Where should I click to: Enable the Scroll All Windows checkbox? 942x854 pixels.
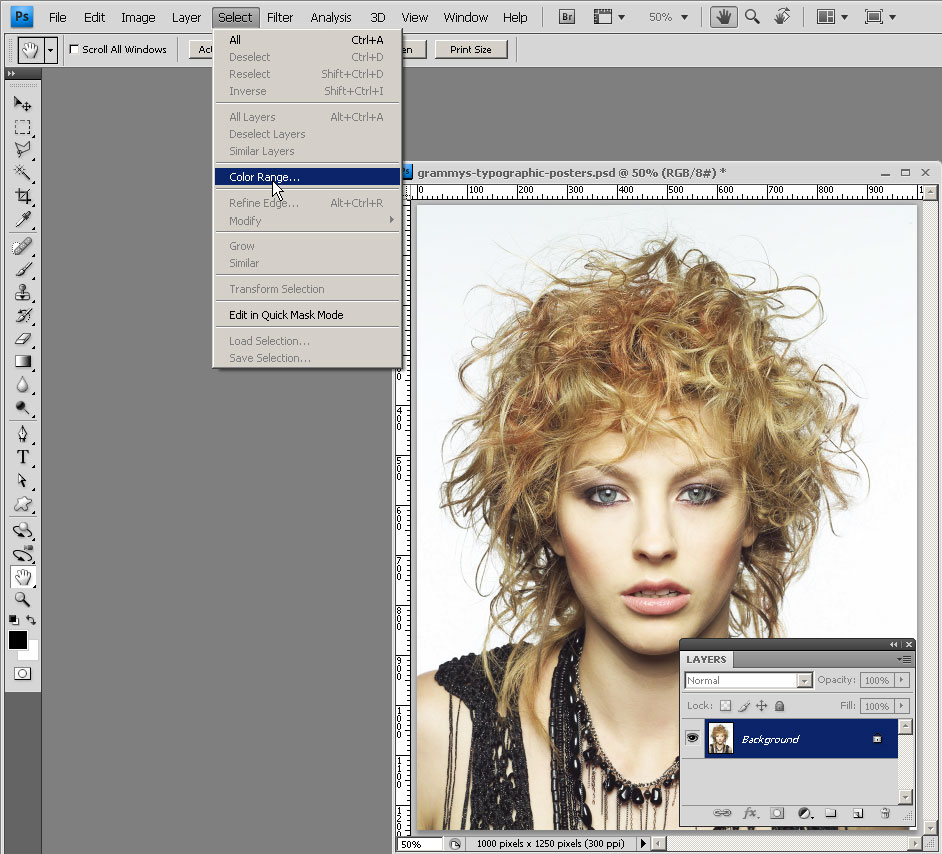click(74, 49)
